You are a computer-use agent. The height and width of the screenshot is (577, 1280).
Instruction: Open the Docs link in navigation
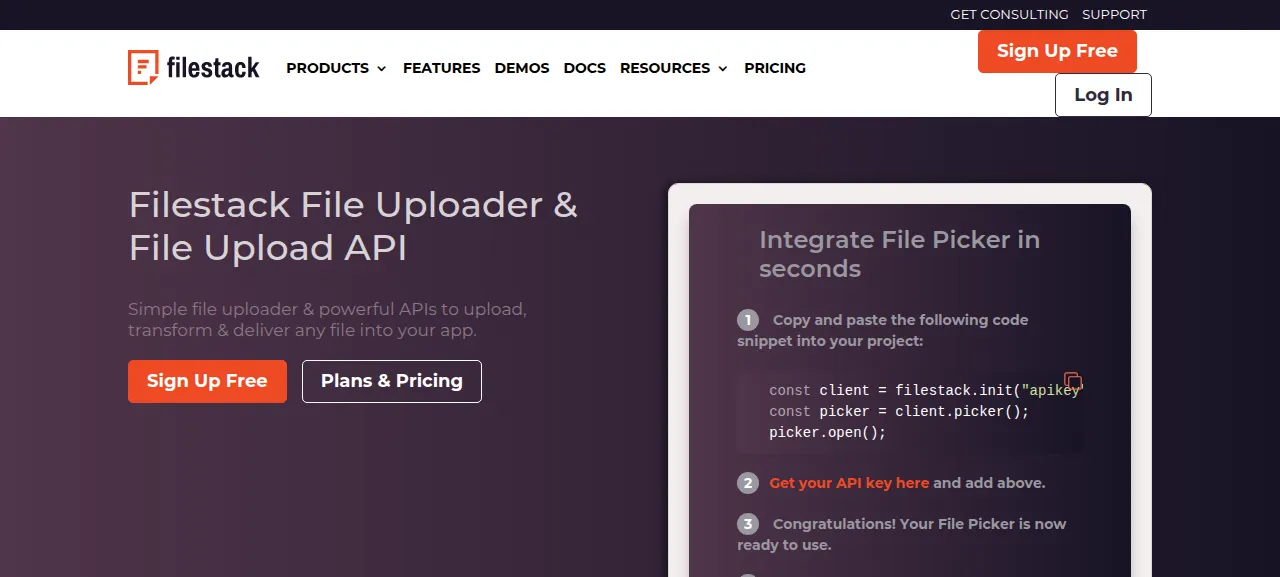[x=585, y=68]
